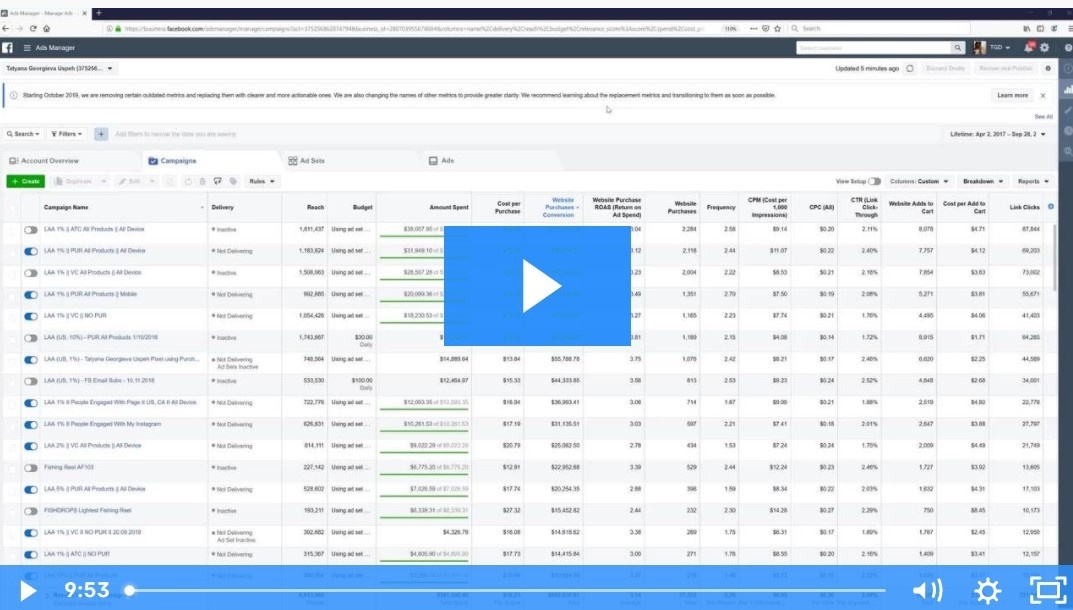Click the tag icon in the campaign toolbar

click(x=233, y=181)
